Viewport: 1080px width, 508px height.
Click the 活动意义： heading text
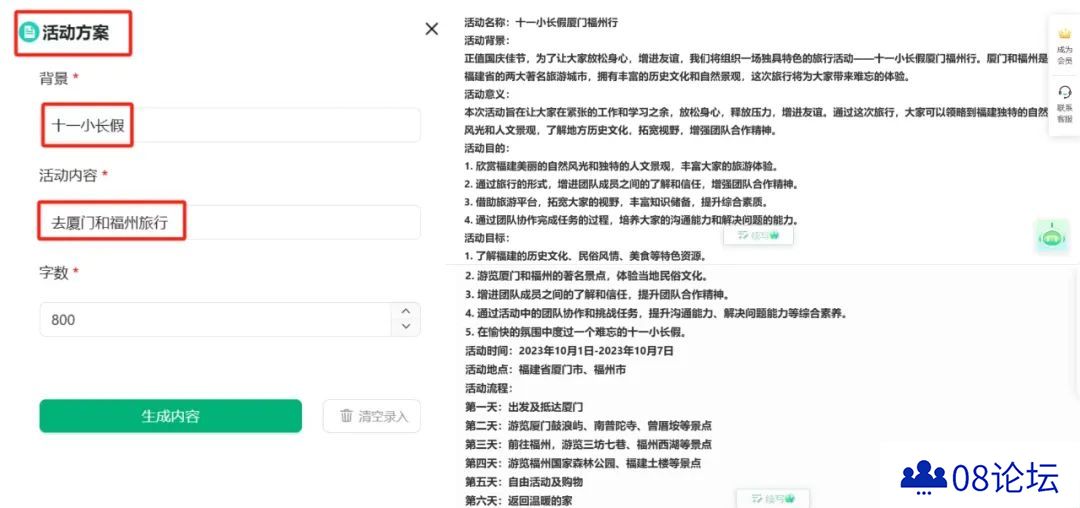point(487,94)
